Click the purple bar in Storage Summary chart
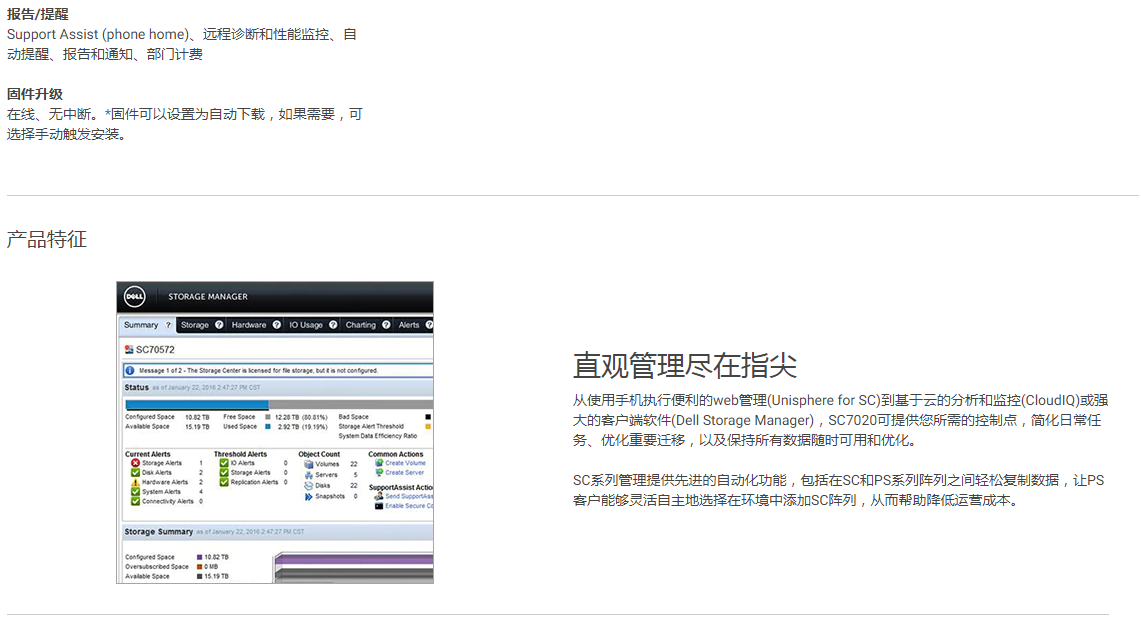Screen dimensions: 1141x623 [355, 560]
